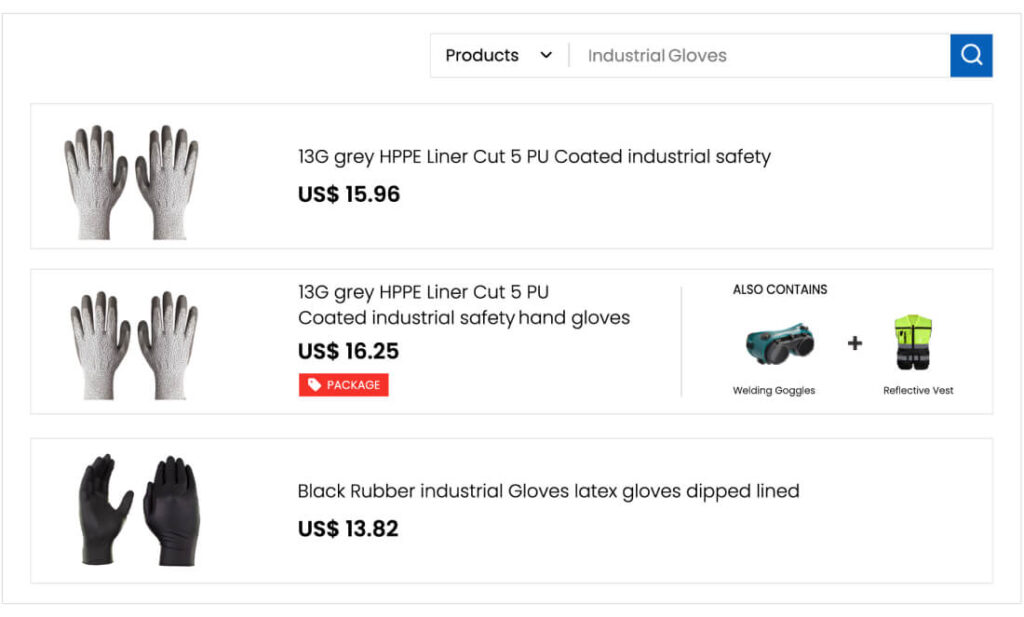Select the Welding Goggles label
1024x617 pixels.
[773, 391]
